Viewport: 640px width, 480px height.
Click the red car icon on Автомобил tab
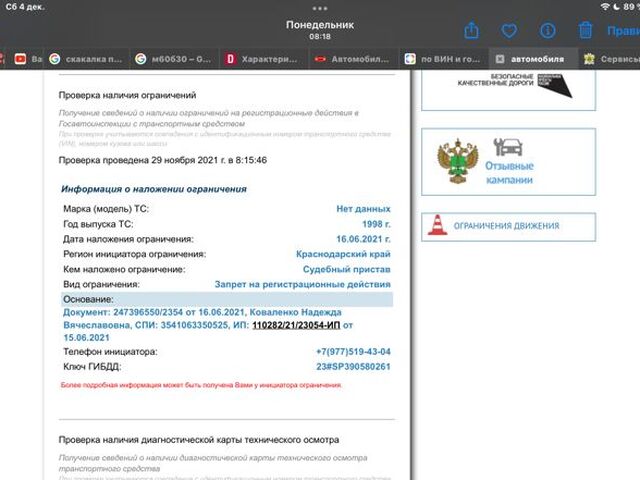320,59
